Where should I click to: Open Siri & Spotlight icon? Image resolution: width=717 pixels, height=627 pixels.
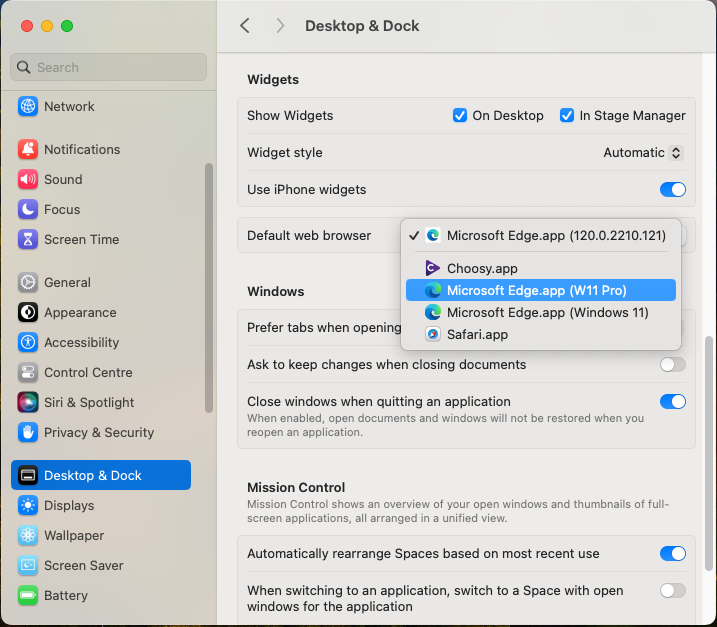click(x=28, y=403)
